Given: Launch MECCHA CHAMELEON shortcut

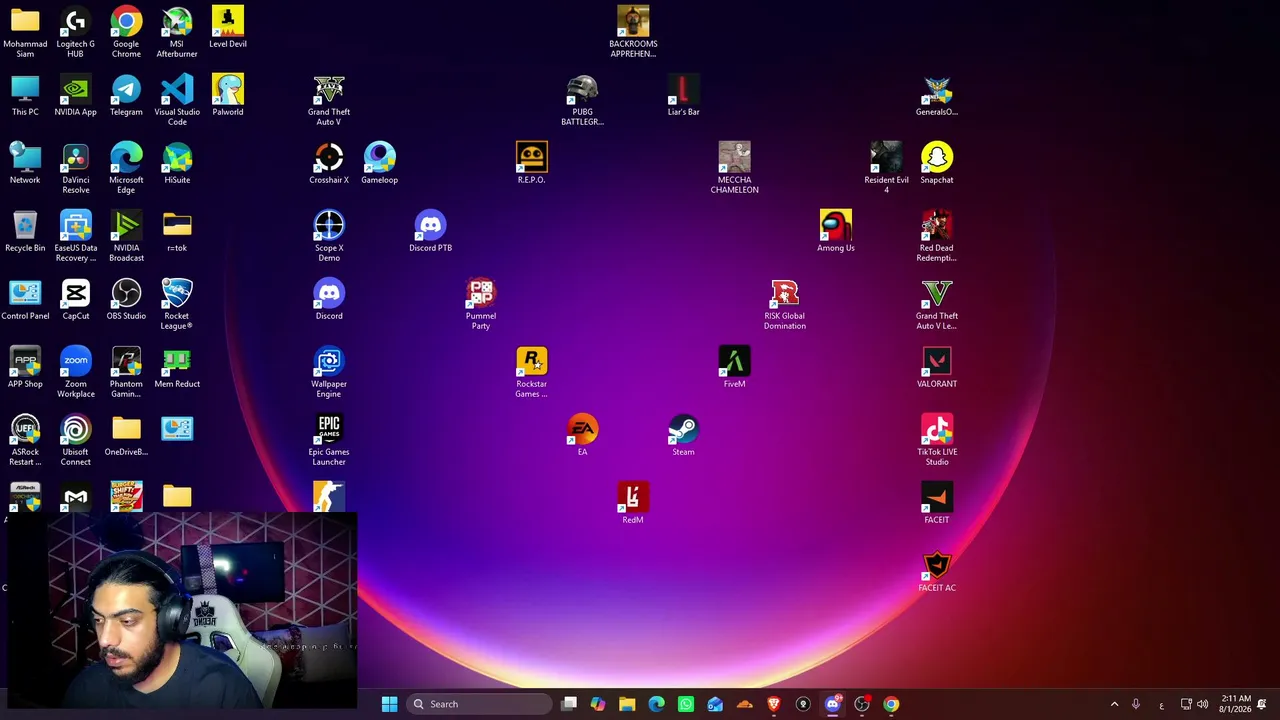Looking at the screenshot, I should pyautogui.click(x=734, y=168).
